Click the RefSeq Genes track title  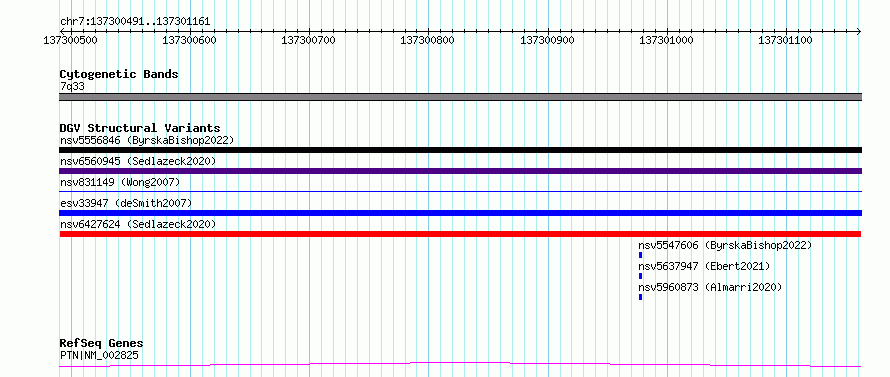(101, 344)
